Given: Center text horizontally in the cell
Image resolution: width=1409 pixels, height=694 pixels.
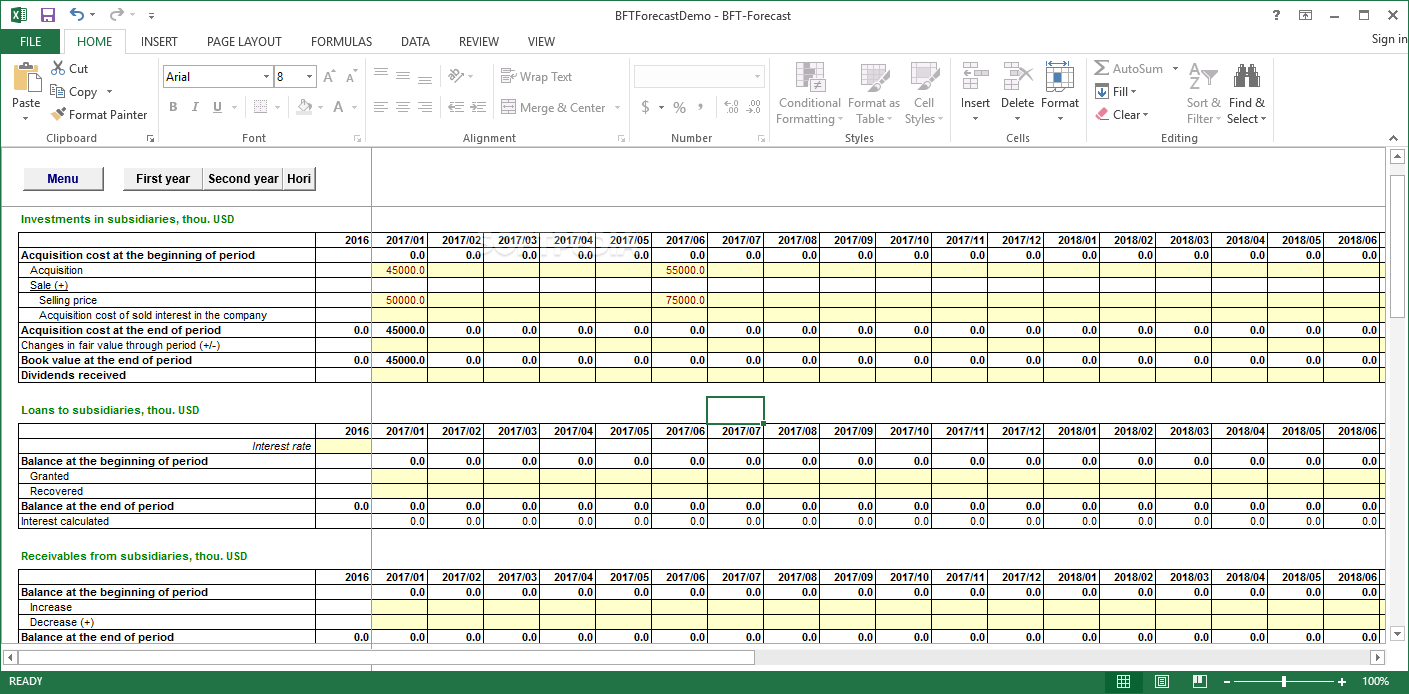Looking at the screenshot, I should tap(403, 107).
